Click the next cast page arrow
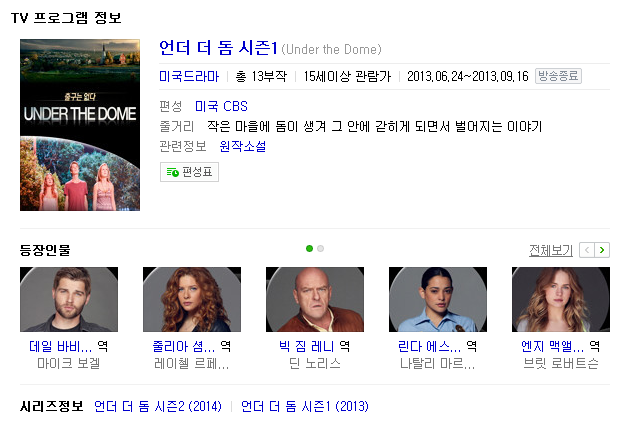This screenshot has height=421, width=628. coord(602,250)
